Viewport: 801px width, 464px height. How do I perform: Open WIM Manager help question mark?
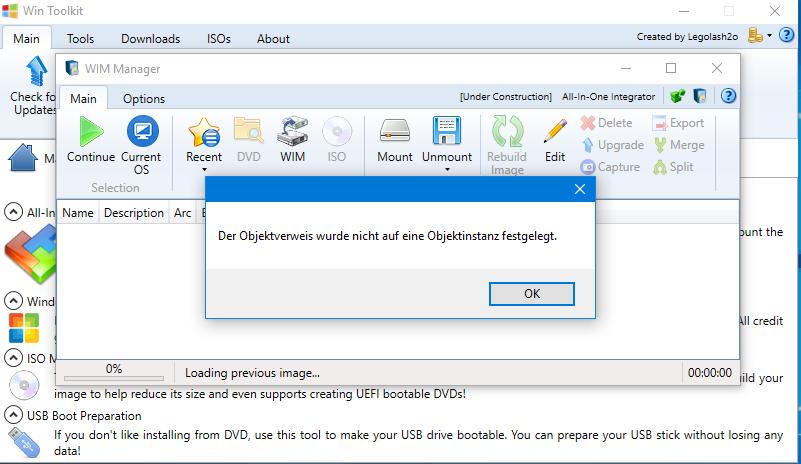(728, 96)
